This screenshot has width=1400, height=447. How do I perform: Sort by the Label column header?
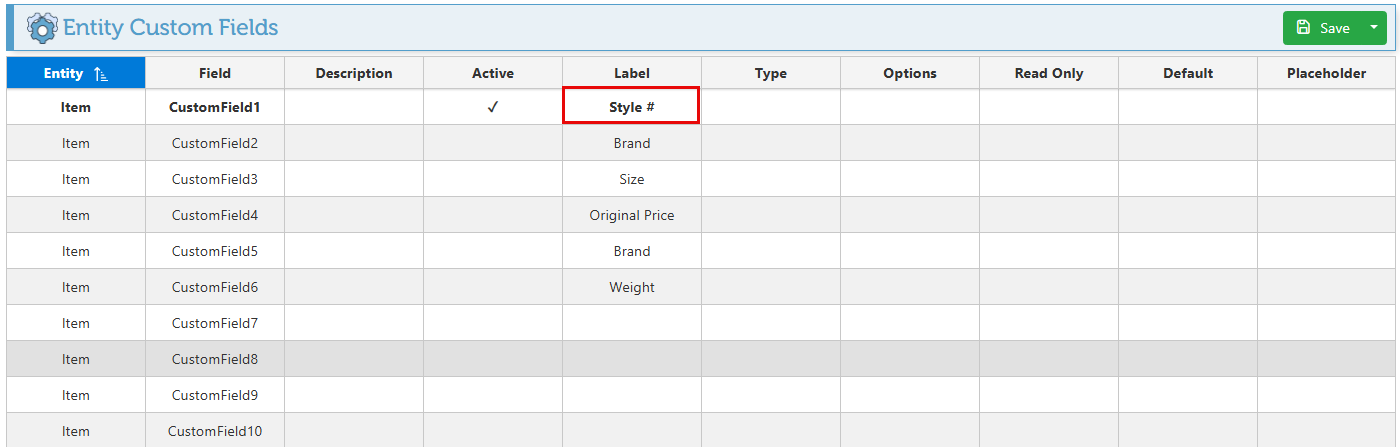click(x=632, y=73)
